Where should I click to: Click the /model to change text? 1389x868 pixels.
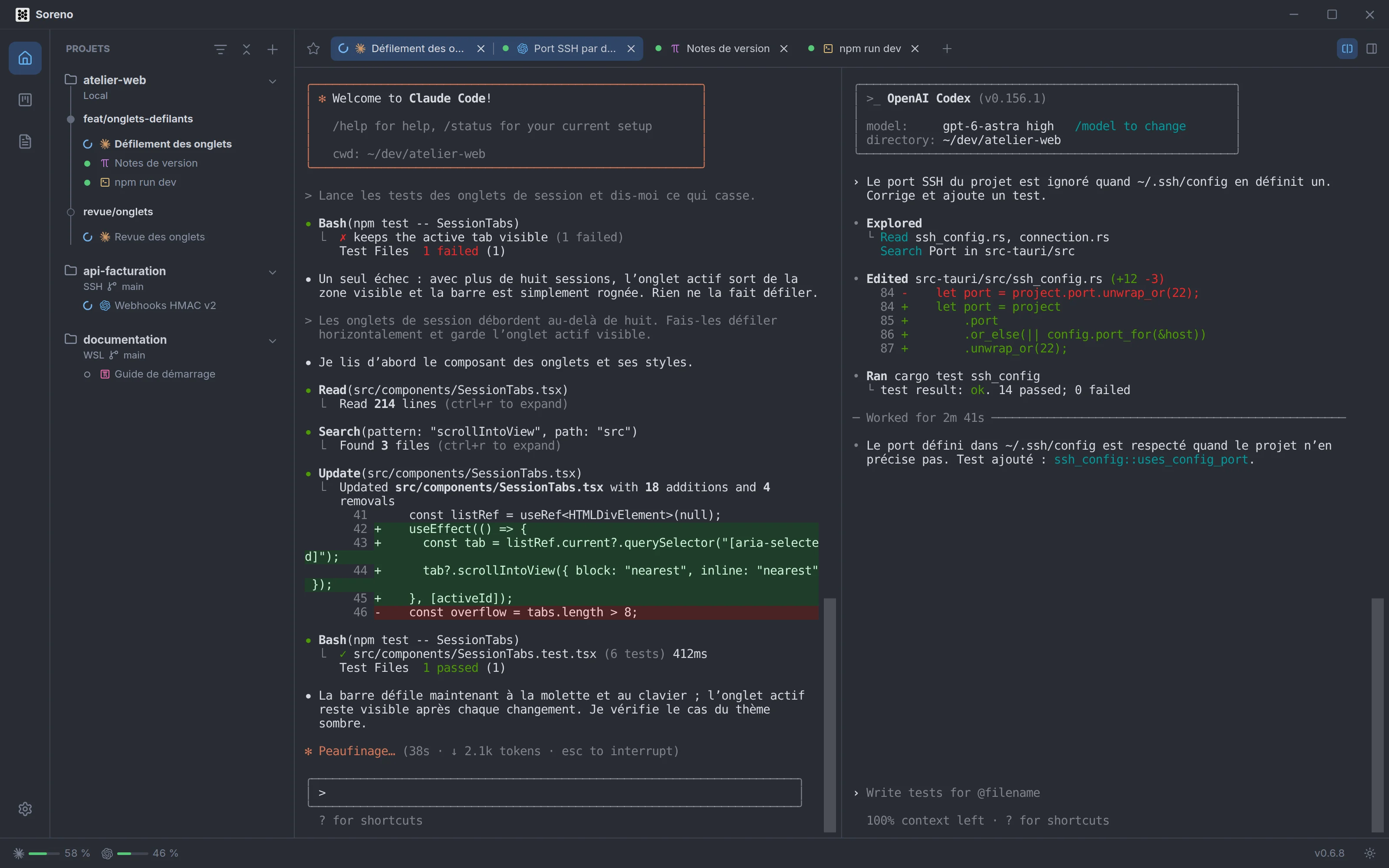click(1129, 126)
